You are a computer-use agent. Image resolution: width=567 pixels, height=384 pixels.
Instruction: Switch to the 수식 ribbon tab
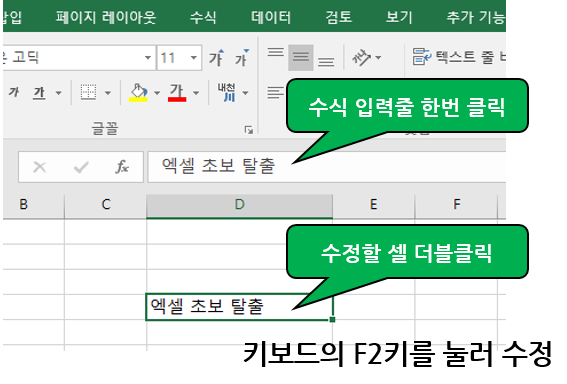[x=203, y=17]
